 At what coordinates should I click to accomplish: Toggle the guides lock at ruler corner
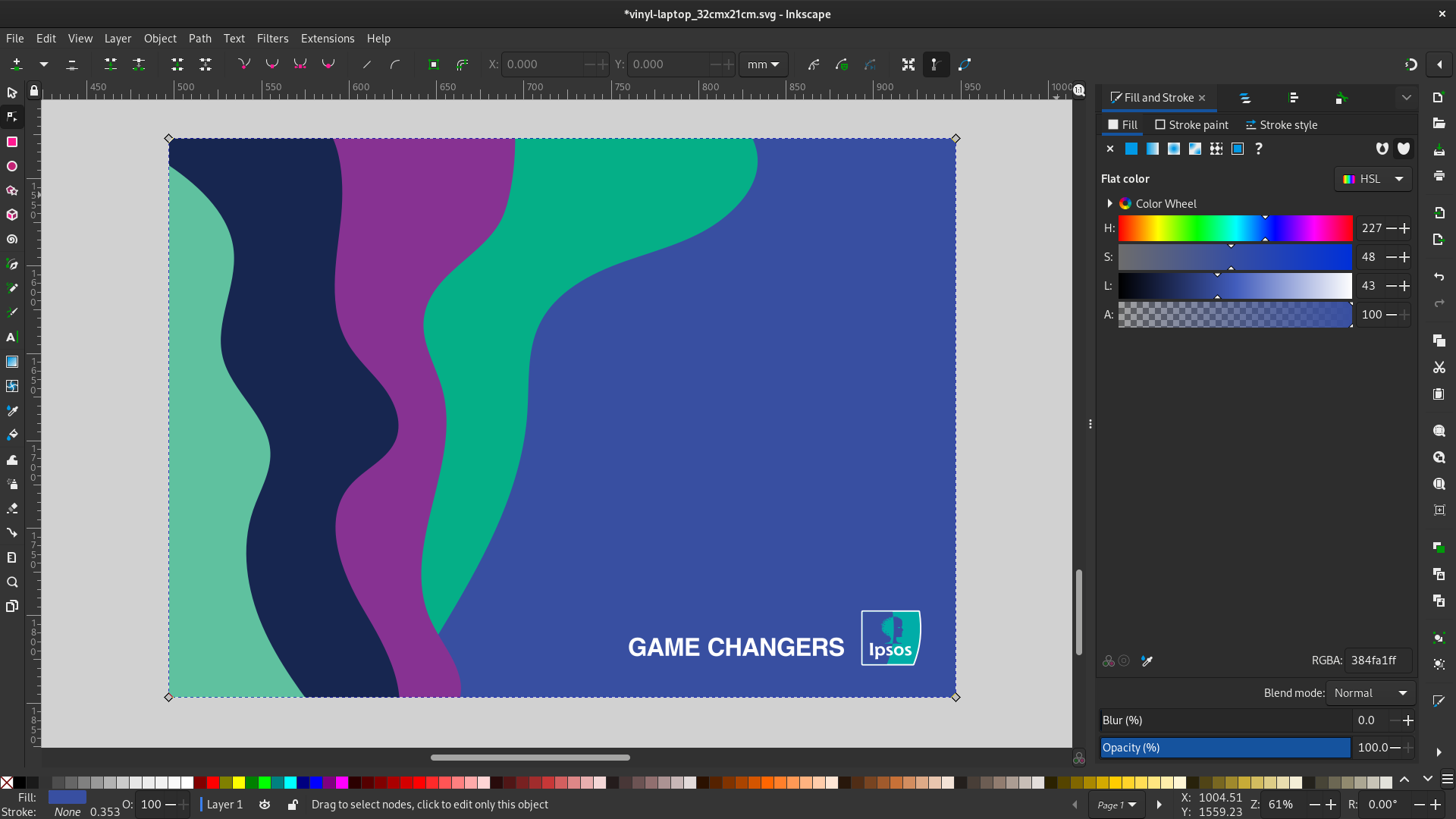(34, 91)
